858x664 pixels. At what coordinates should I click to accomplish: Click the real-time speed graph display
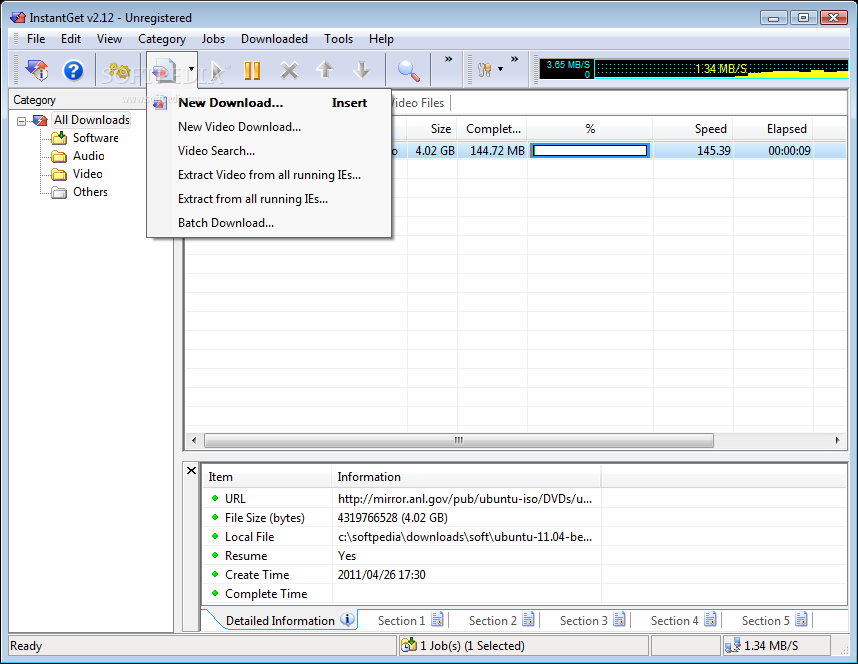[694, 69]
